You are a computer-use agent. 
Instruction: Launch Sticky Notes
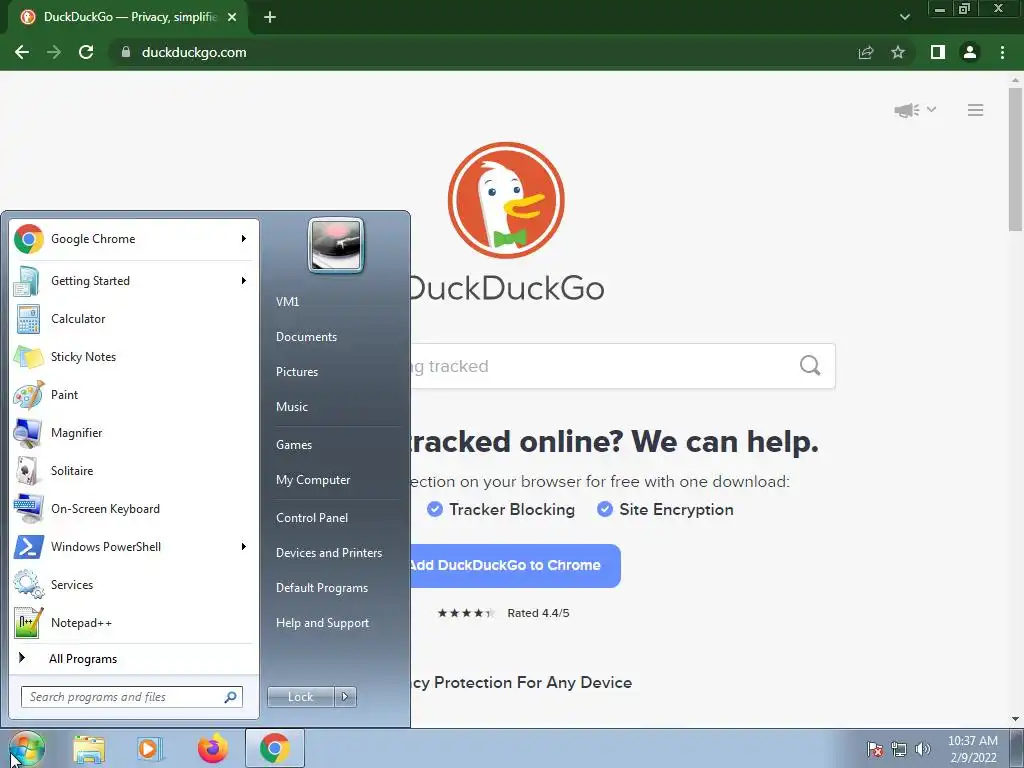pyautogui.click(x=133, y=357)
